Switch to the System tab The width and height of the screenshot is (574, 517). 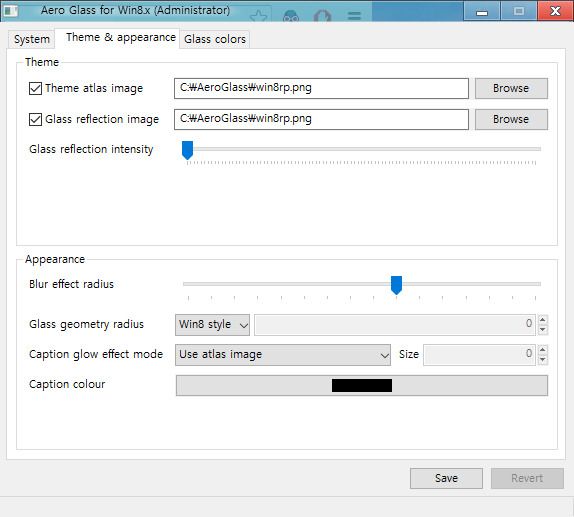point(31,39)
